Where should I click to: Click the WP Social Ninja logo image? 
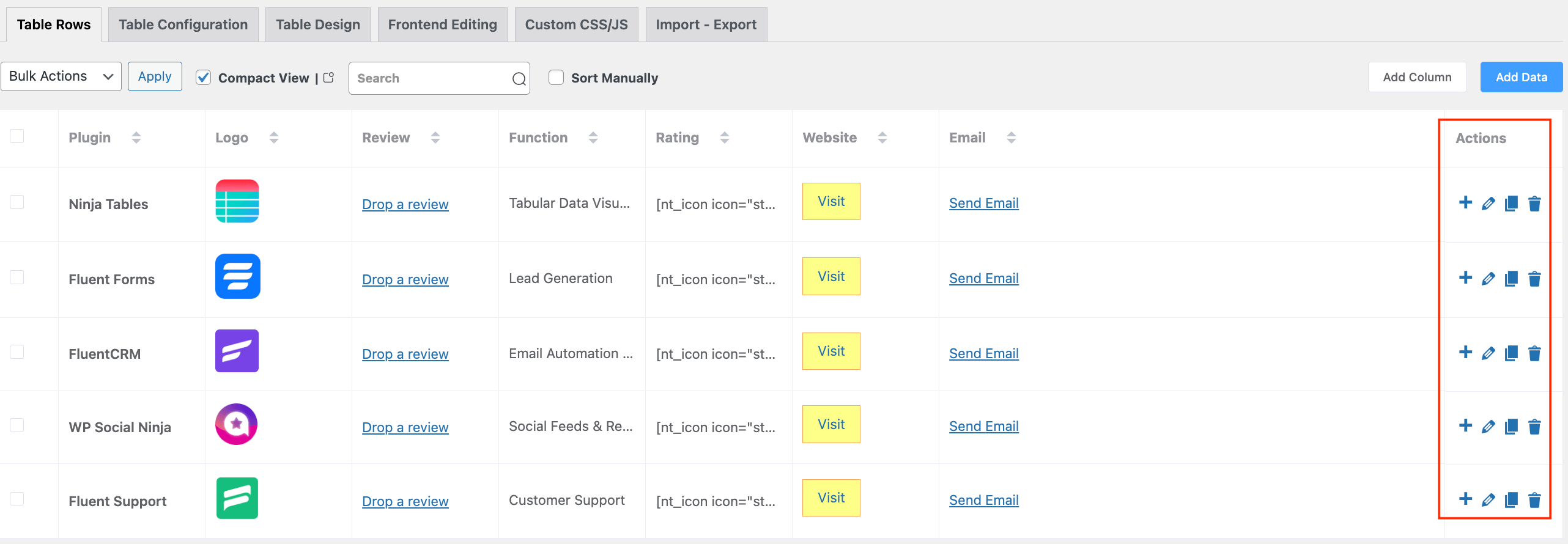click(236, 424)
